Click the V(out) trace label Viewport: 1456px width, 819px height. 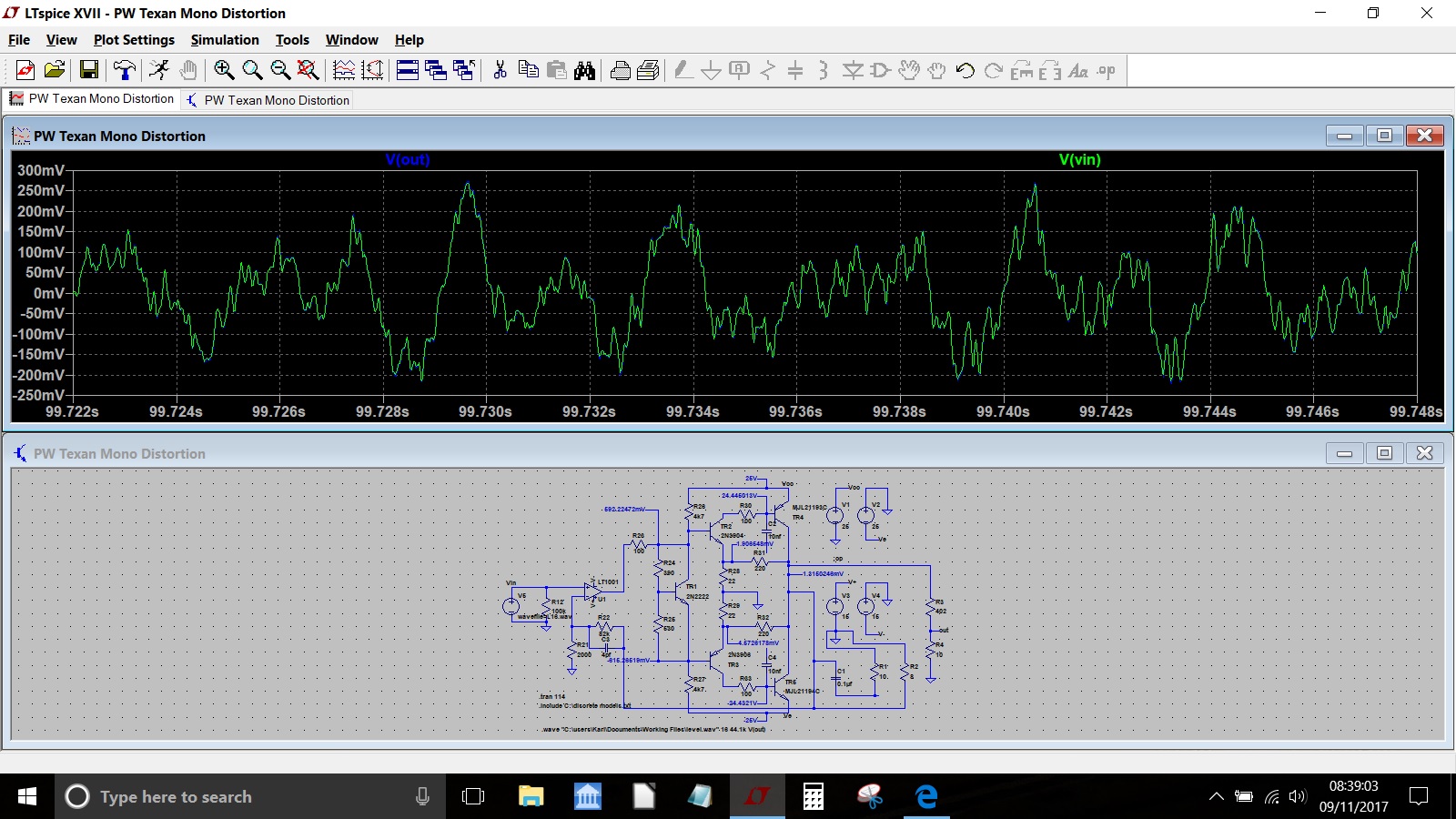[x=408, y=159]
